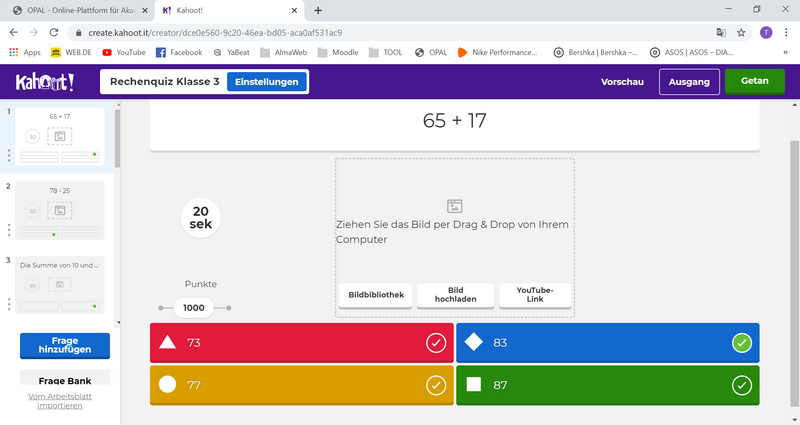Click the green Getan button
Screen dimensions: 800x425
click(x=755, y=82)
